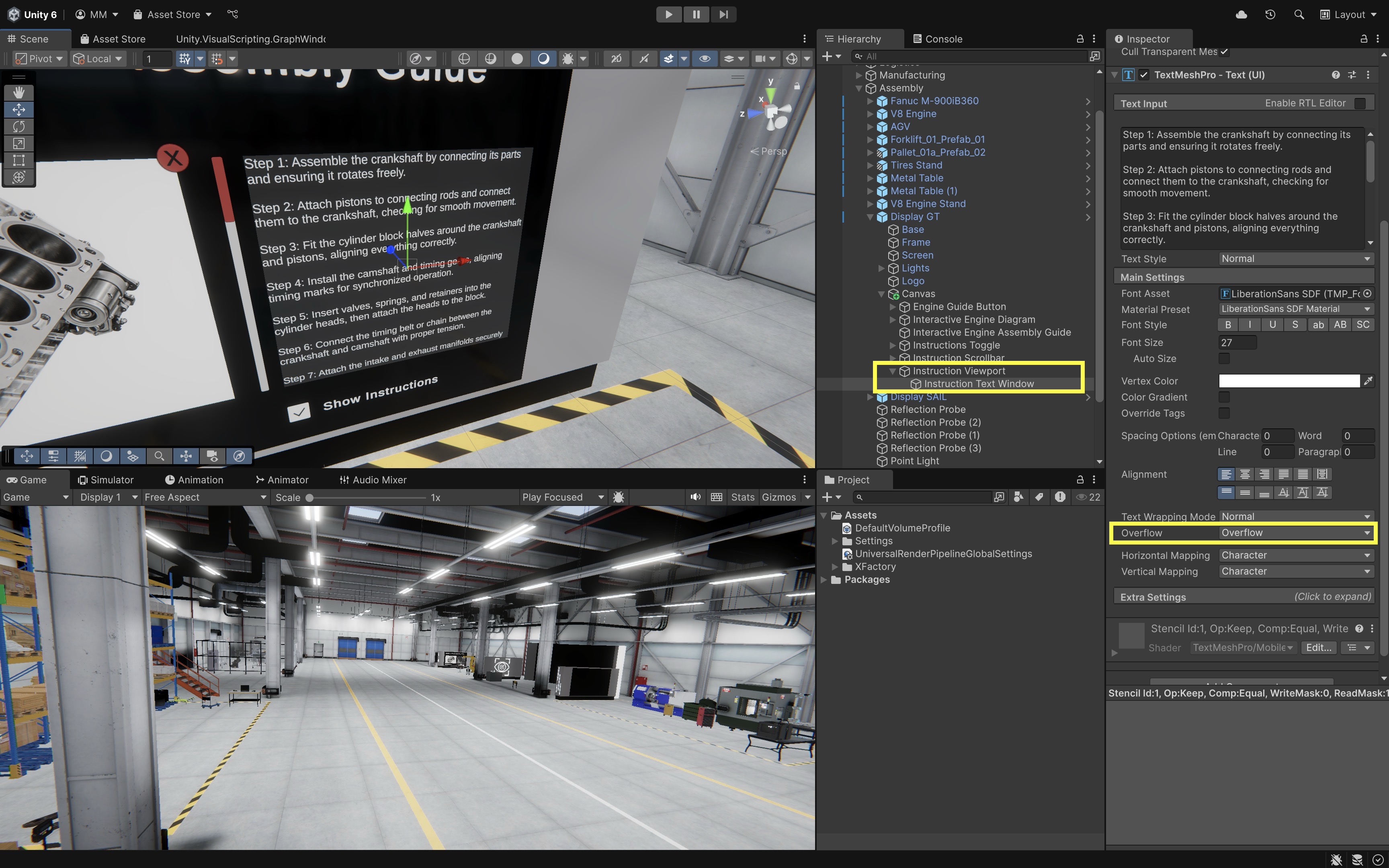Enable the Auto Size checkbox
1389x868 pixels.
[1224, 359]
